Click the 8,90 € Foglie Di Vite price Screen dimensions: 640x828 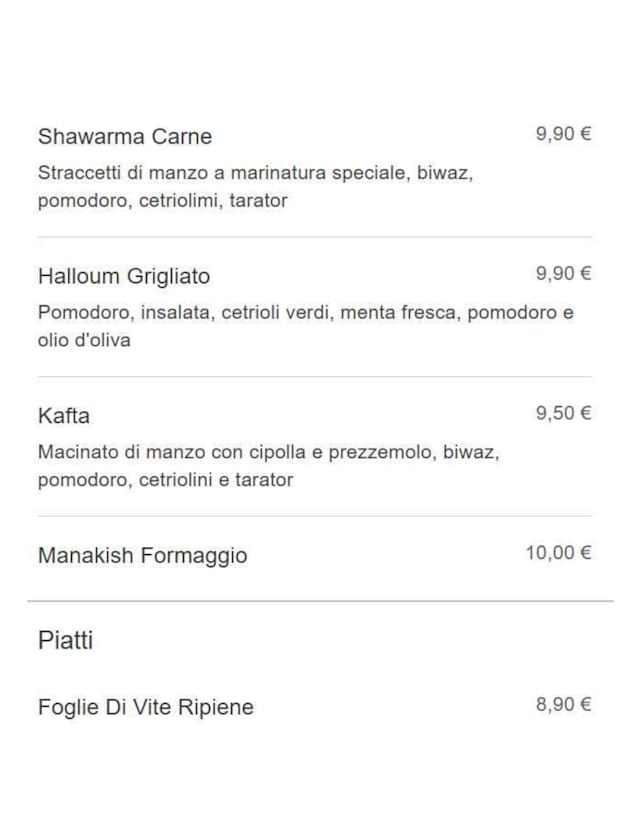pos(564,705)
